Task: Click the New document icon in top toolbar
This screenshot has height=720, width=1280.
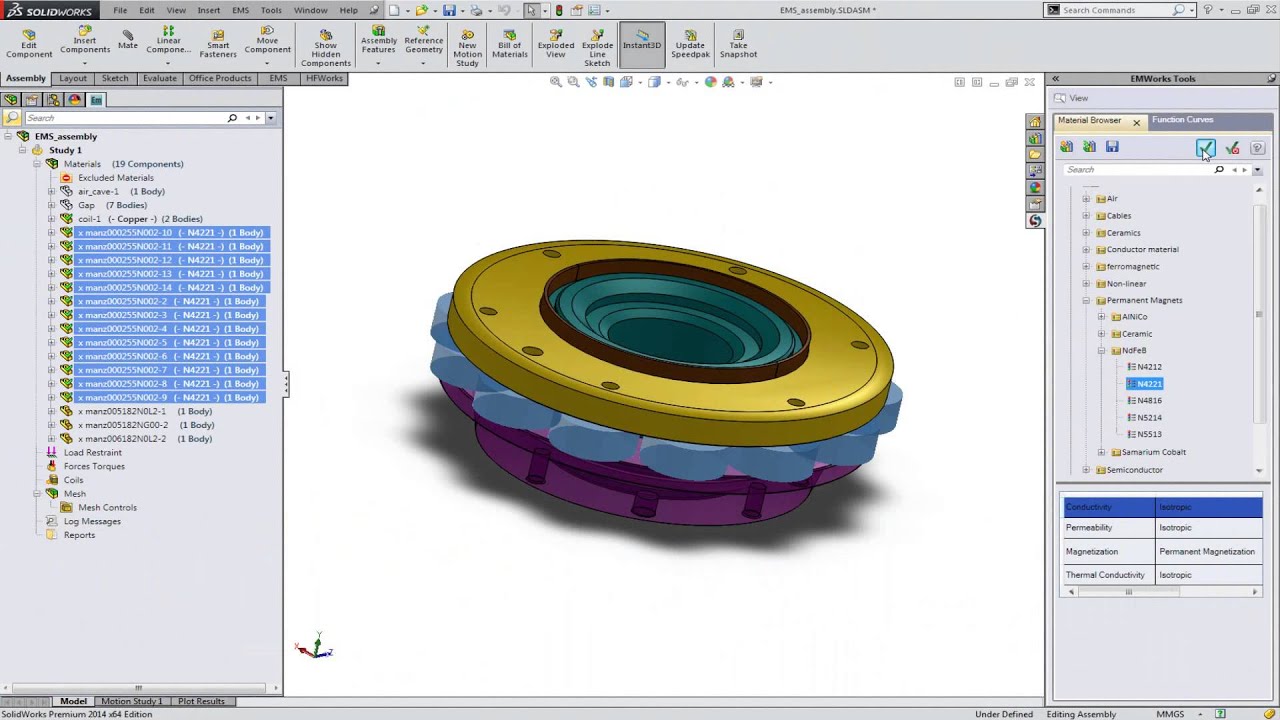Action: (395, 10)
